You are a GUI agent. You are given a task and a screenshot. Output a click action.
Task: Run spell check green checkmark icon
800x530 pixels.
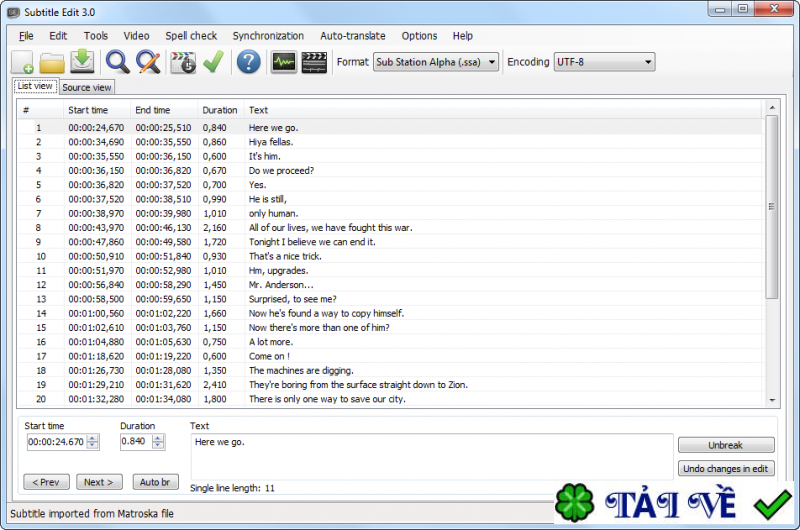click(x=213, y=62)
